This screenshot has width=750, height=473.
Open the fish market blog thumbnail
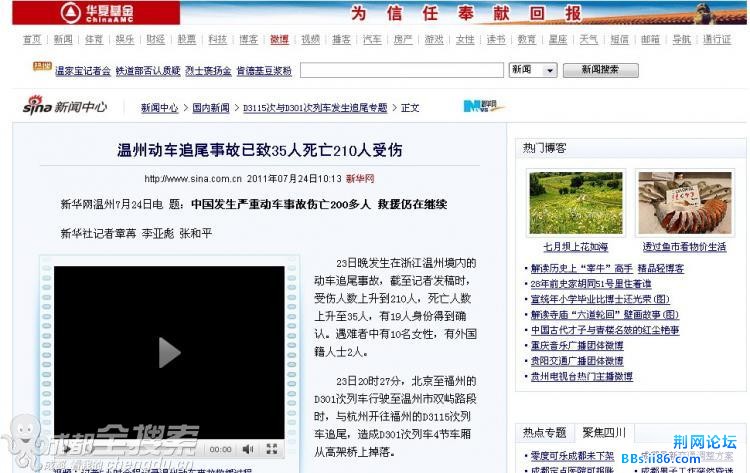click(684, 203)
